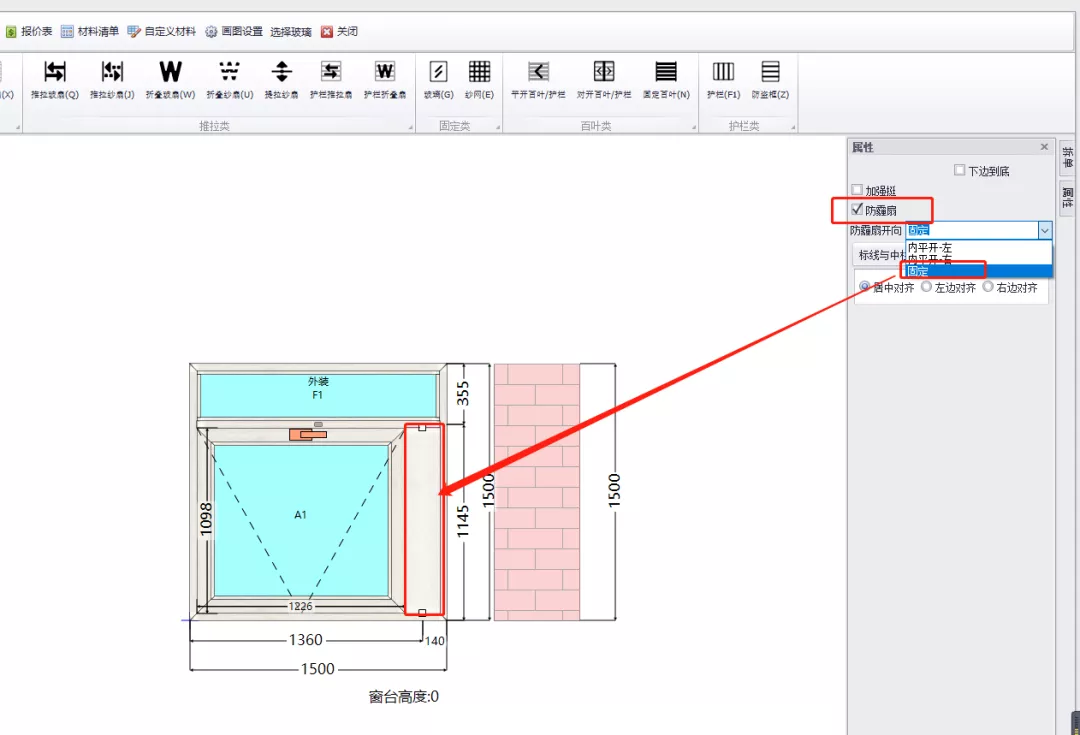The image size is (1080, 735).
Task: Click the 画图设置 drawing settings button
Action: [x=234, y=31]
